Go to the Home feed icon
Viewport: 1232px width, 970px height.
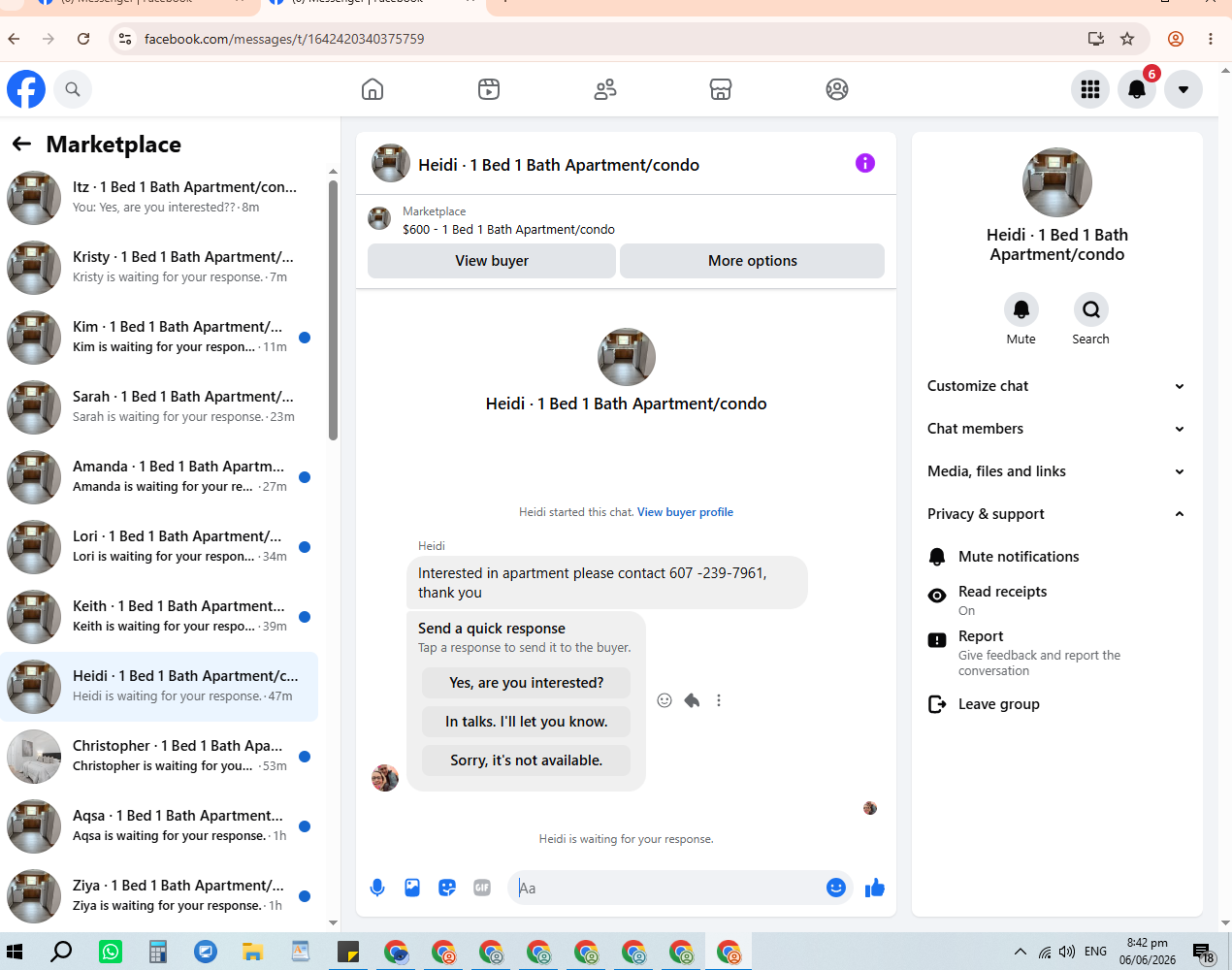coord(373,89)
